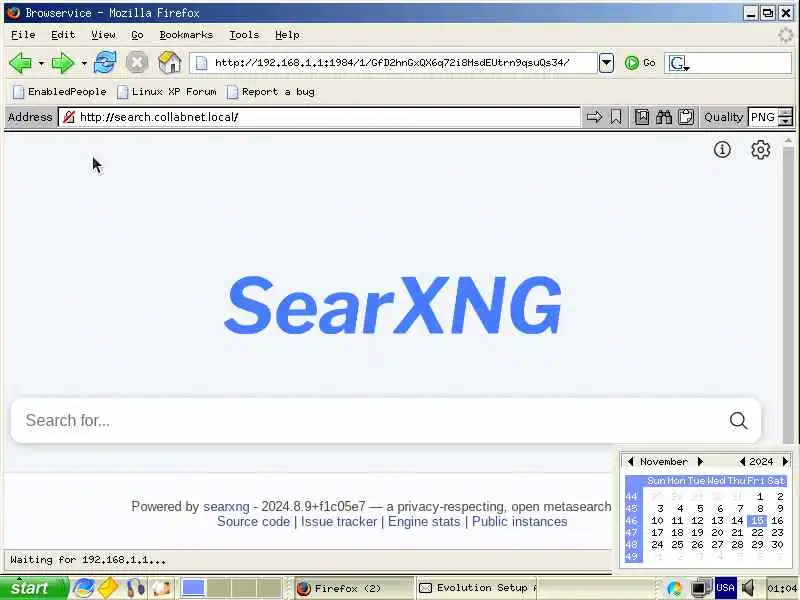This screenshot has height=600, width=800.
Task: Click the scroll-up arrow of page scrollbar
Action: pyautogui.click(x=788, y=141)
